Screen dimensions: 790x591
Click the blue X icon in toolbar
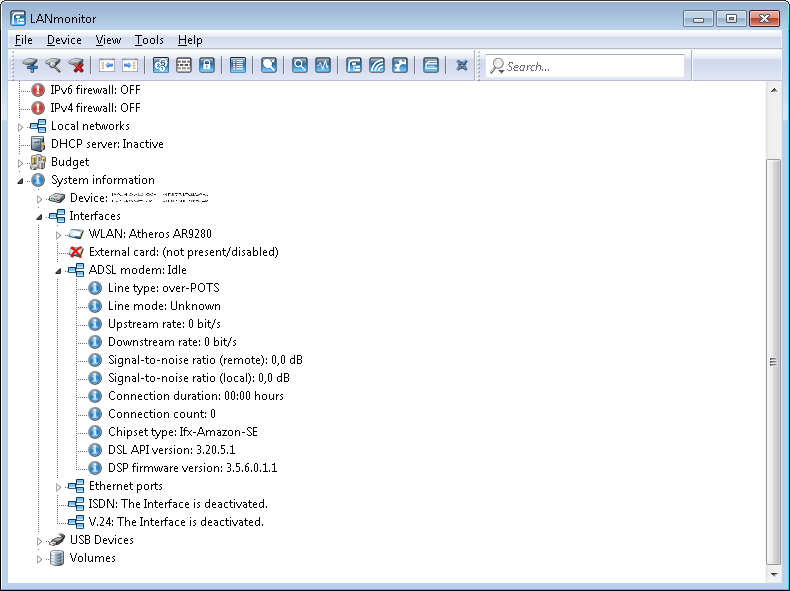point(462,66)
